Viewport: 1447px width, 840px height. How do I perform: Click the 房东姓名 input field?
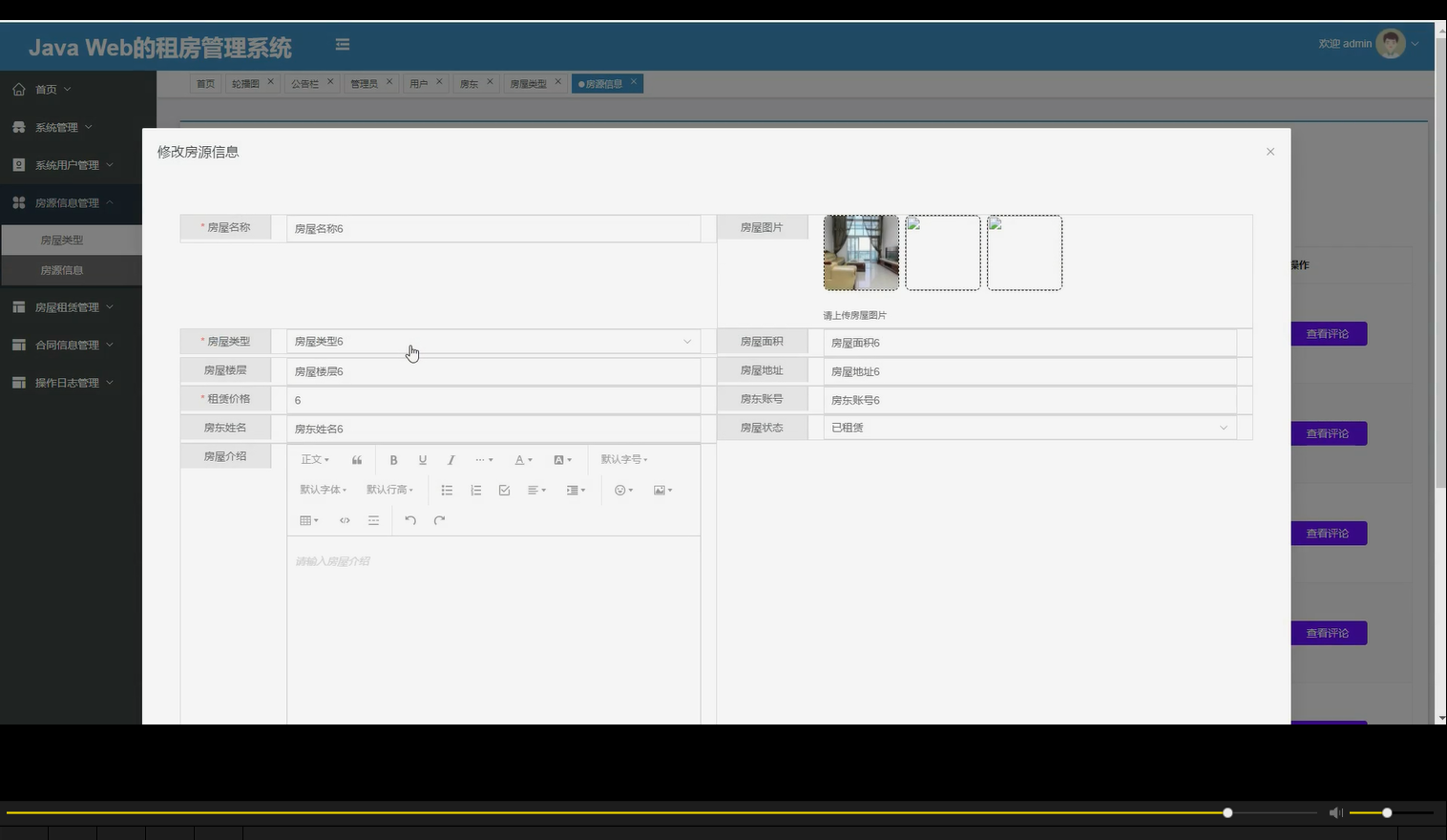pyautogui.click(x=493, y=429)
